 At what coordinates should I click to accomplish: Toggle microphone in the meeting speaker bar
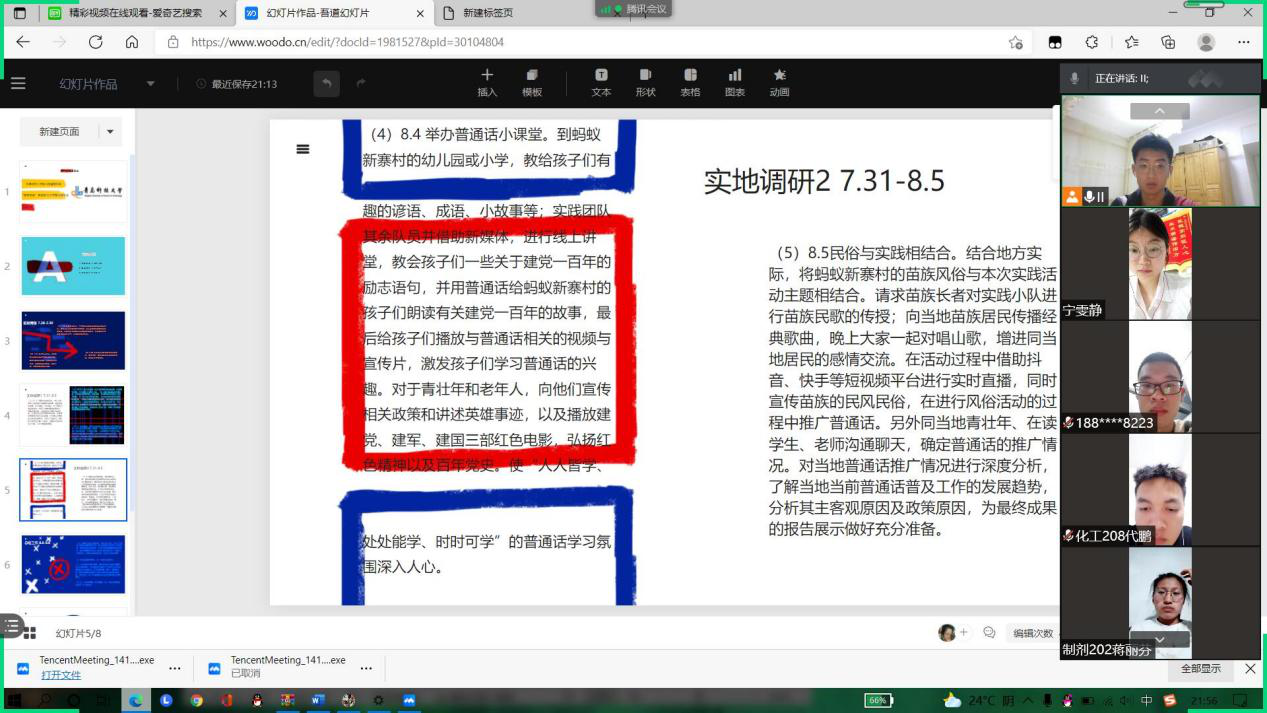pos(1075,78)
